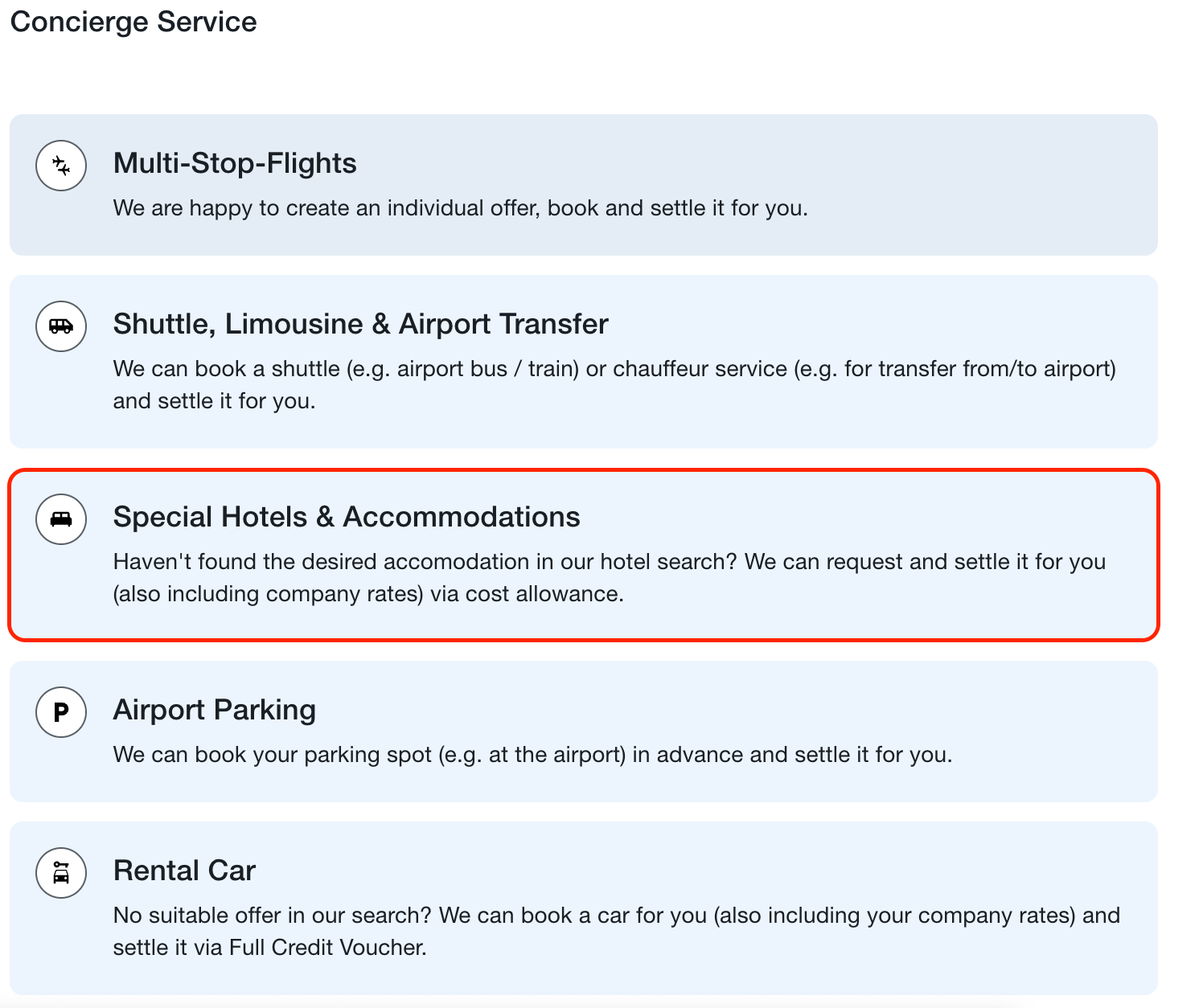Select the Rental Car heading
This screenshot has width=1203, height=1008.
[184, 871]
